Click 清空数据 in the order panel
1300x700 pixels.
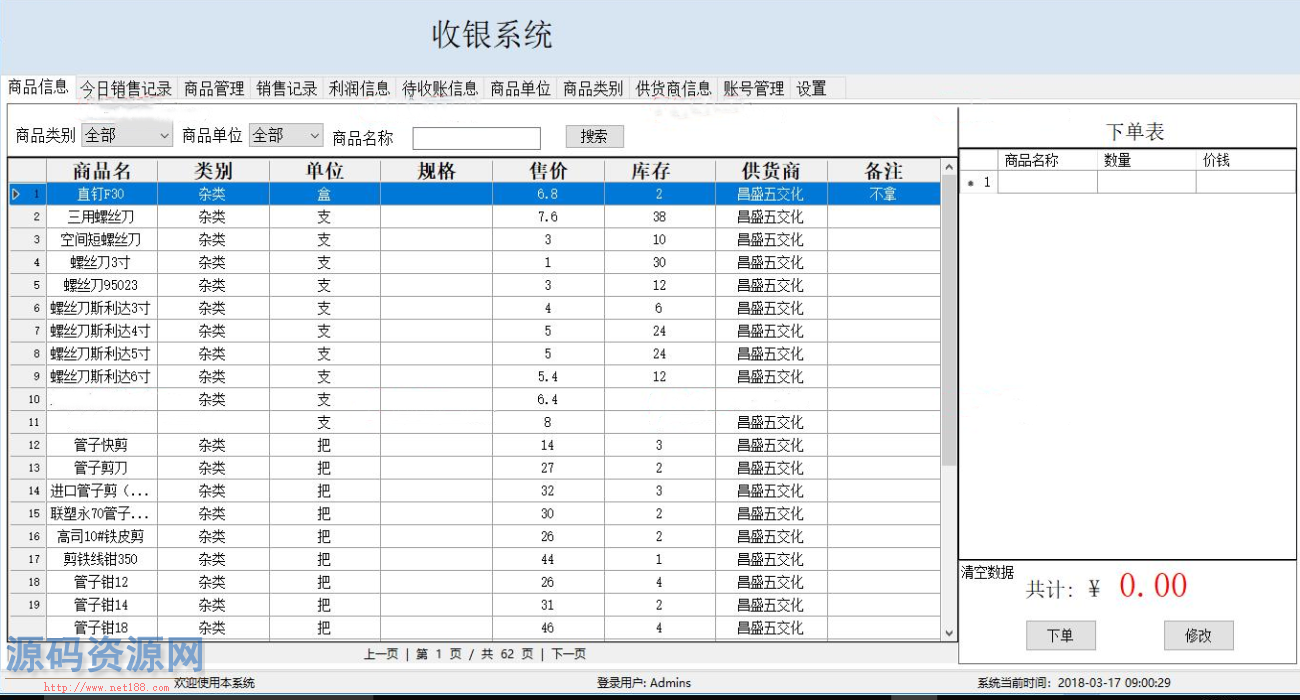pyautogui.click(x=988, y=572)
